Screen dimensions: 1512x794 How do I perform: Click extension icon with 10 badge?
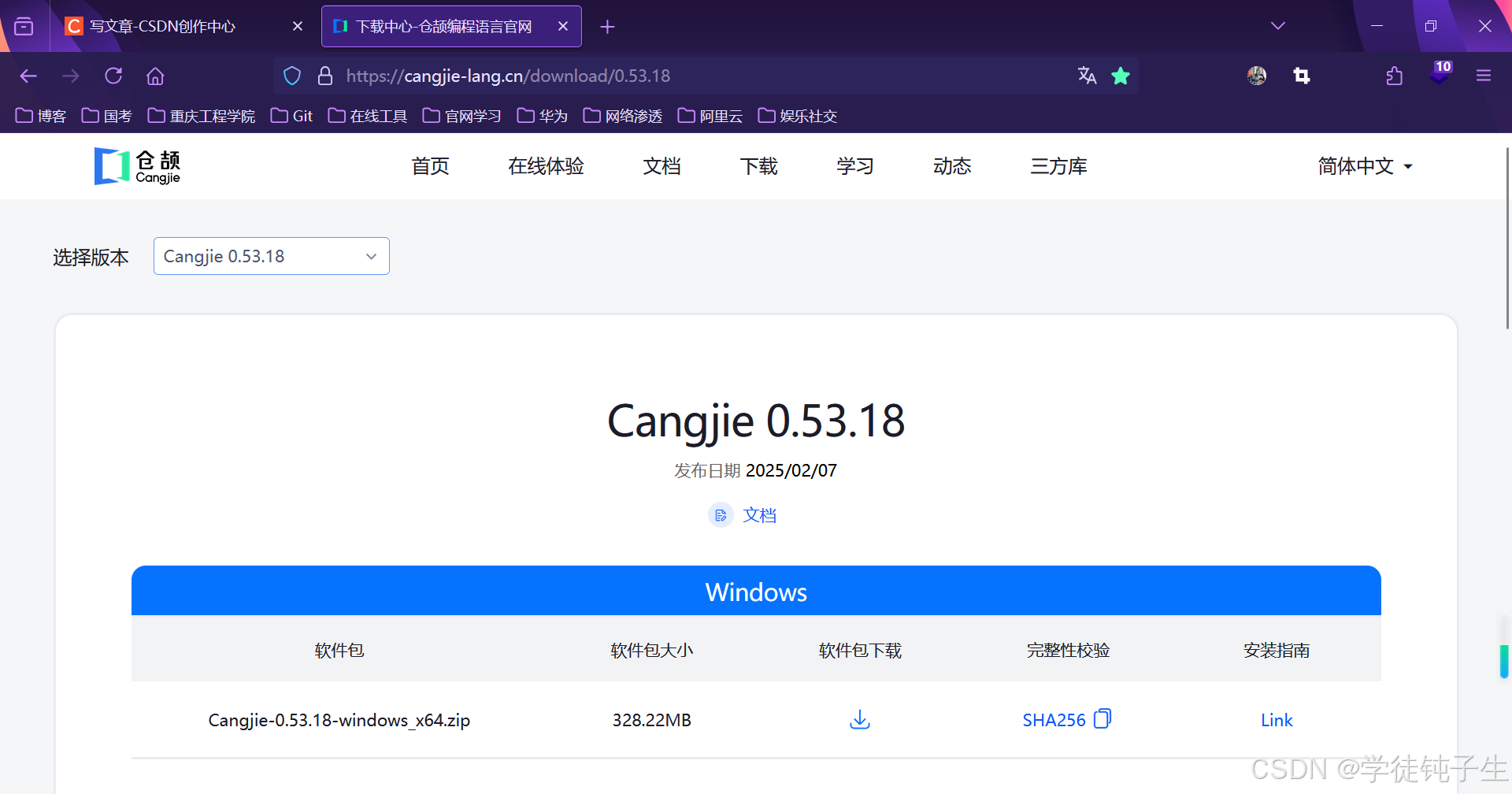pyautogui.click(x=1440, y=73)
